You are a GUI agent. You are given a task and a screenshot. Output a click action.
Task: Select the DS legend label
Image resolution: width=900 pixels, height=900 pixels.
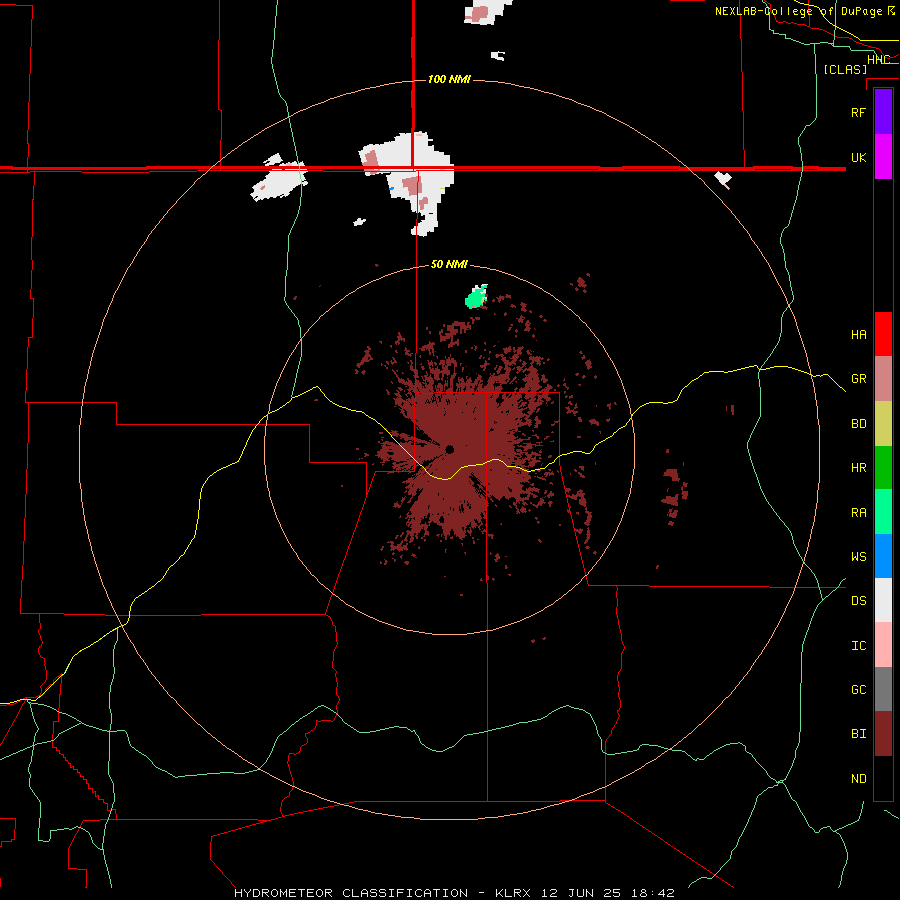click(x=858, y=600)
